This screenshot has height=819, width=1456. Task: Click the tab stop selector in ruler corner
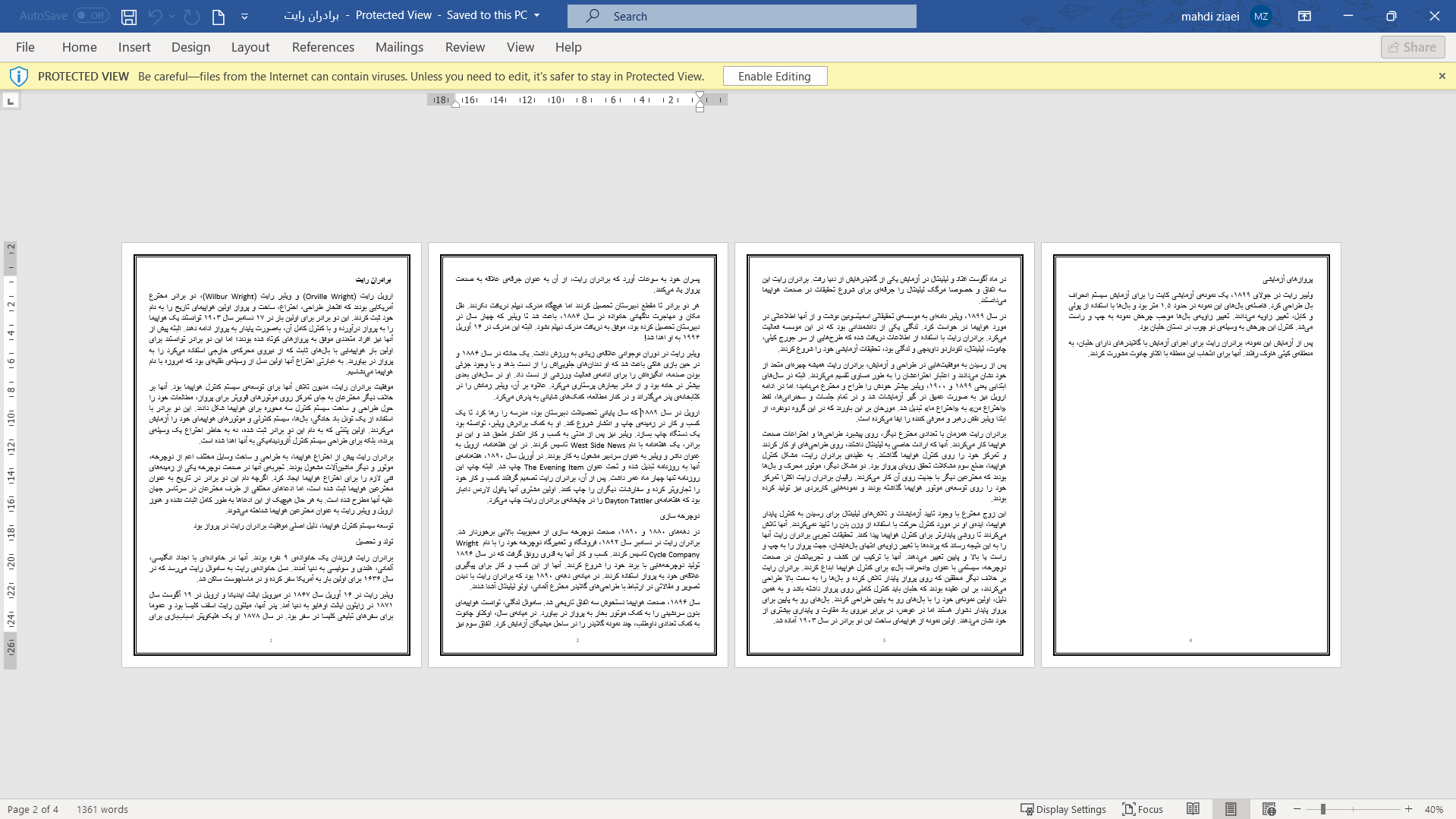(x=11, y=101)
